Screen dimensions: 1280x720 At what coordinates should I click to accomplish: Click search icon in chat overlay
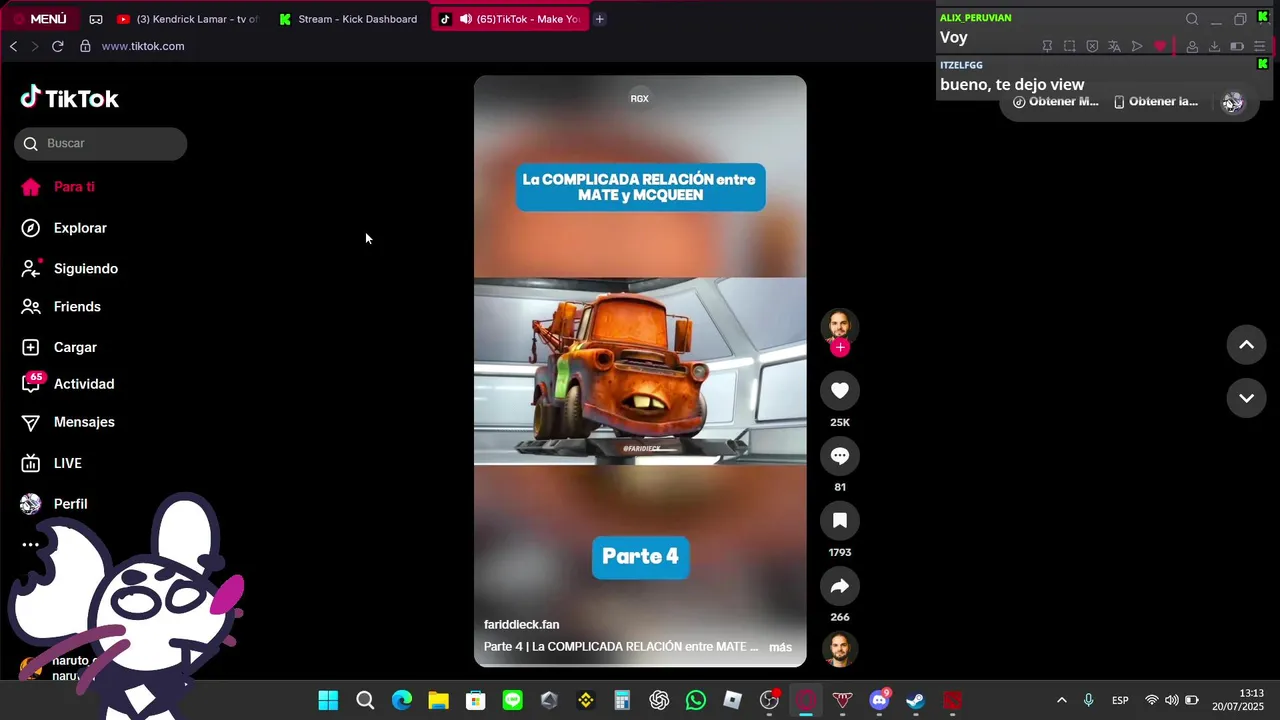pos(1192,19)
